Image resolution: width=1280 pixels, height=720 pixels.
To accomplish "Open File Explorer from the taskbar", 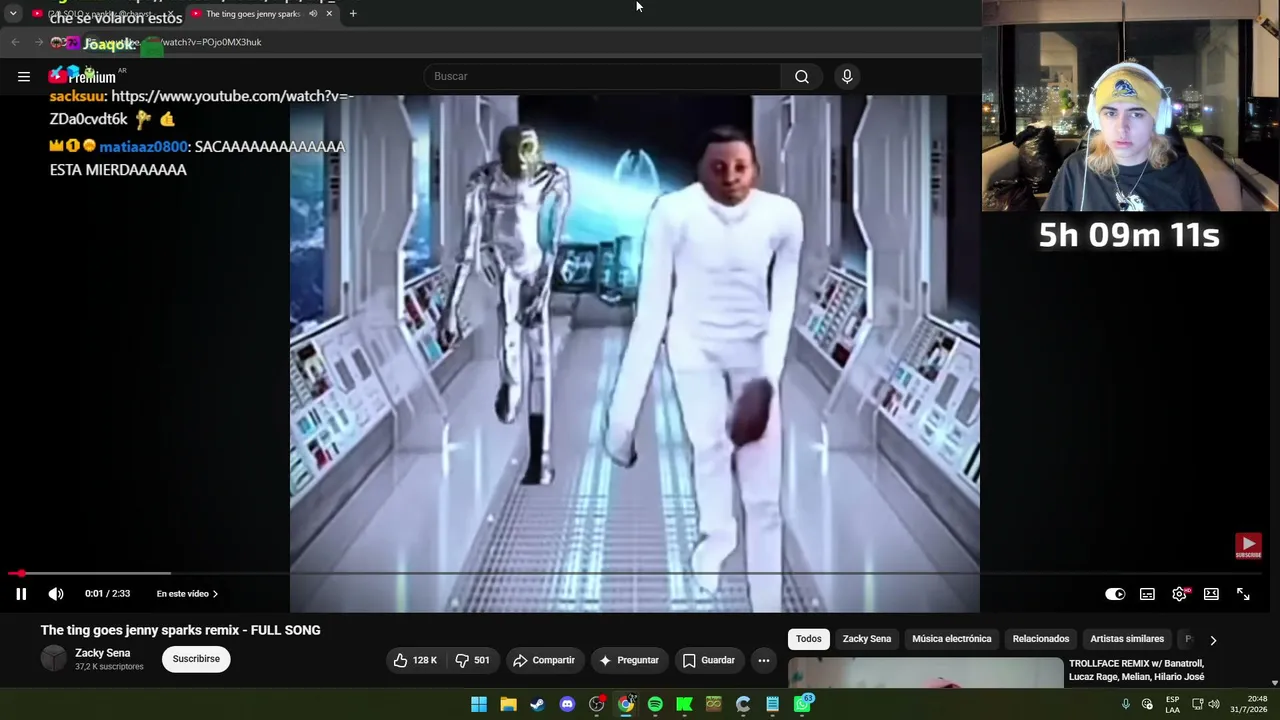I will [x=508, y=704].
